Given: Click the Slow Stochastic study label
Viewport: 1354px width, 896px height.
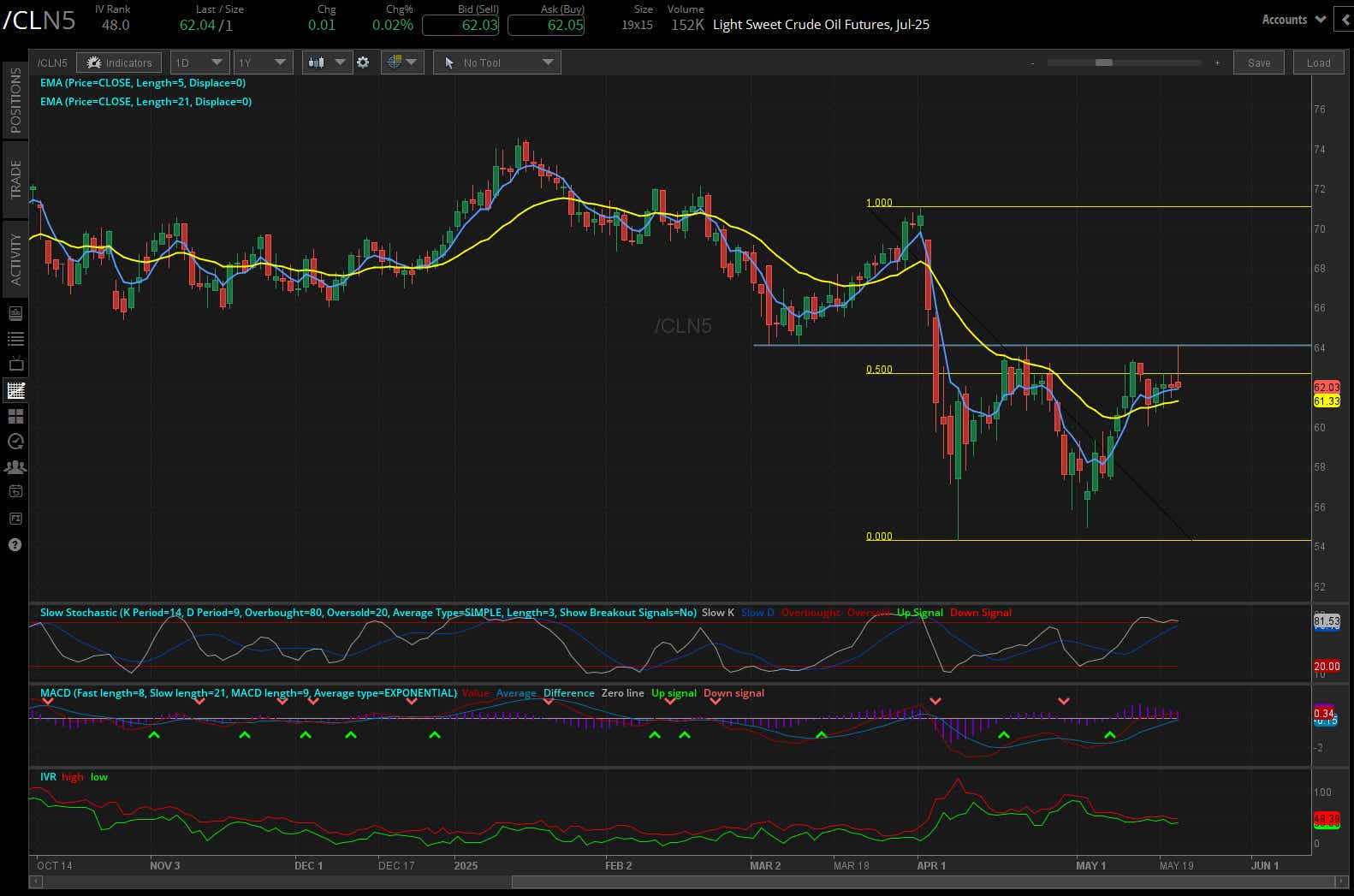Looking at the screenshot, I should click(367, 613).
